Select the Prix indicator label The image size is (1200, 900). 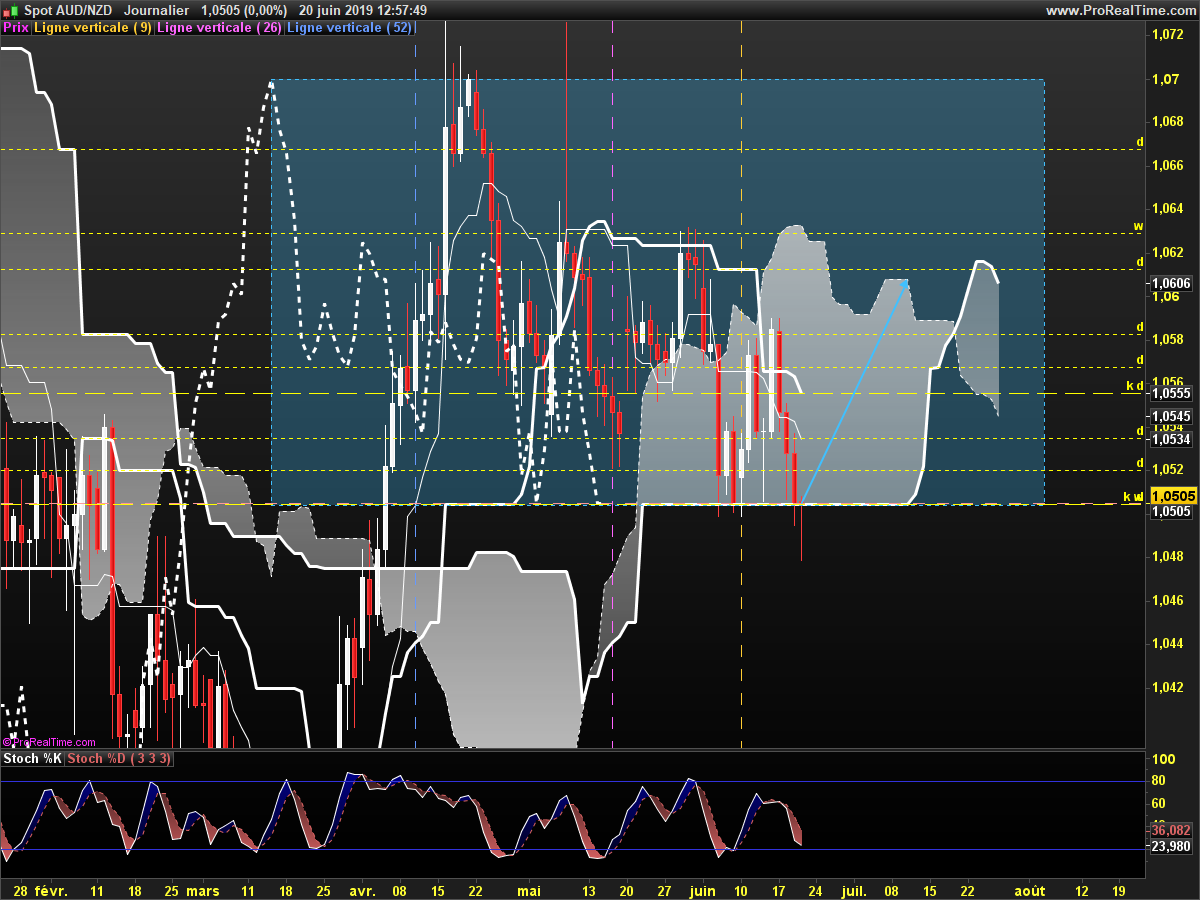click(x=16, y=28)
